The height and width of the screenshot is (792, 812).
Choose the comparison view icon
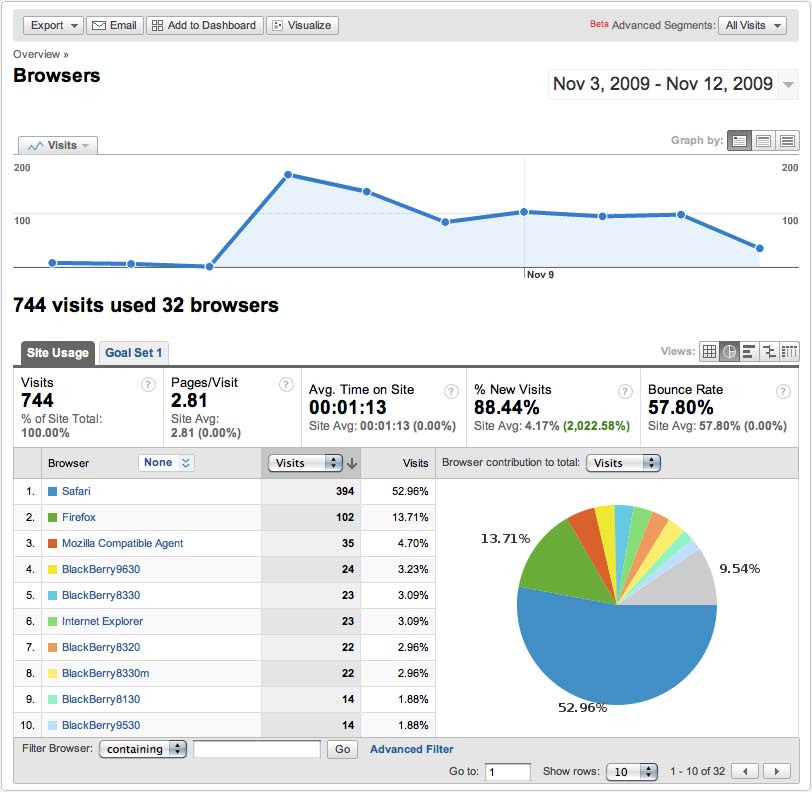tap(769, 352)
